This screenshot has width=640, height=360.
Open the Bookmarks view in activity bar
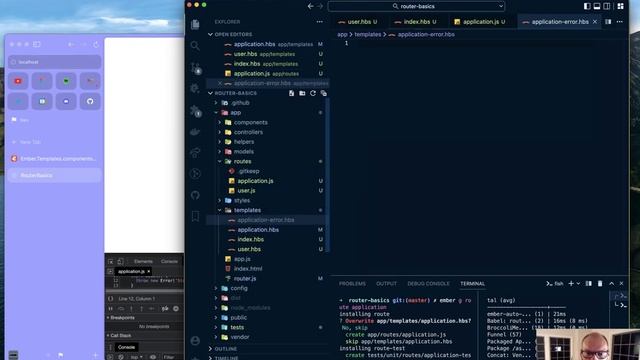[195, 216]
